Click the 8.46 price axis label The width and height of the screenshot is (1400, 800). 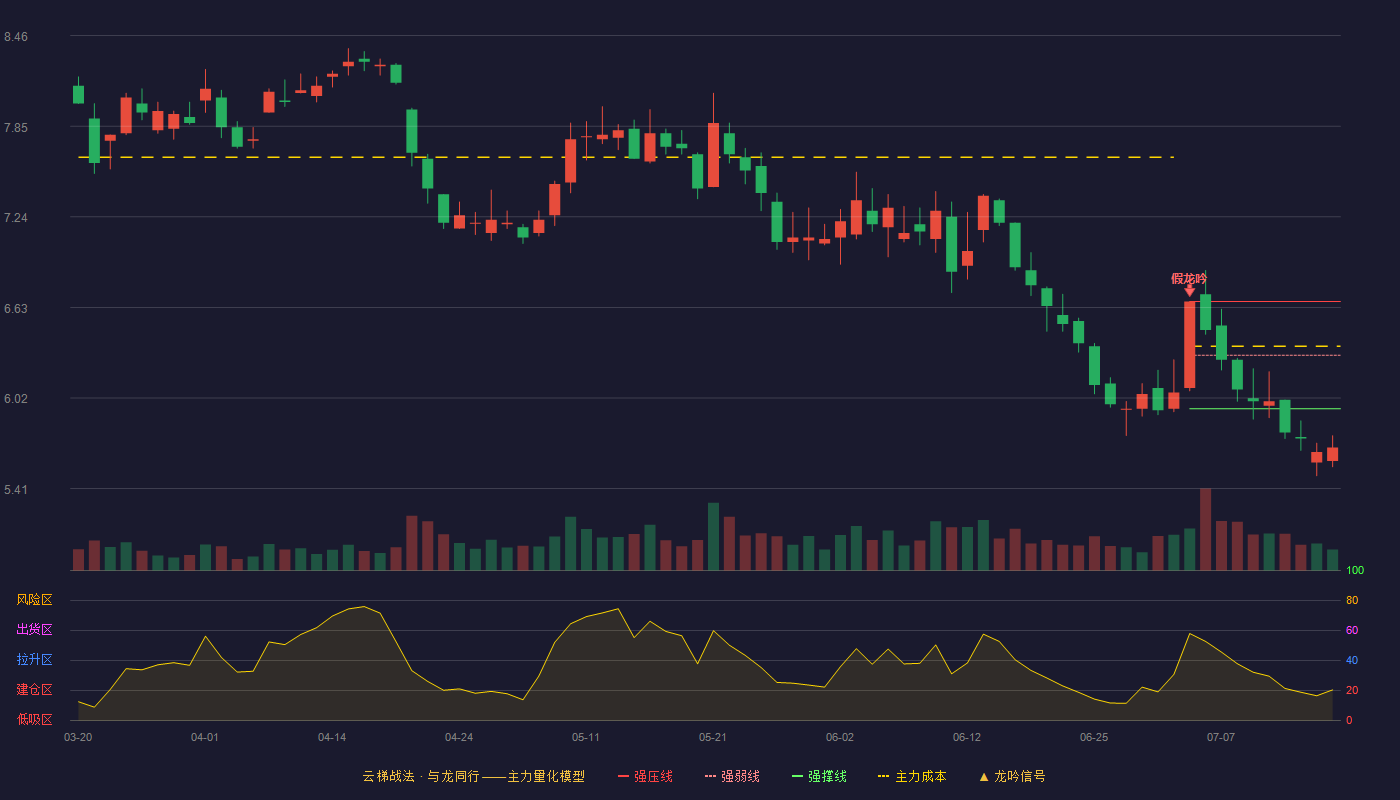point(16,37)
